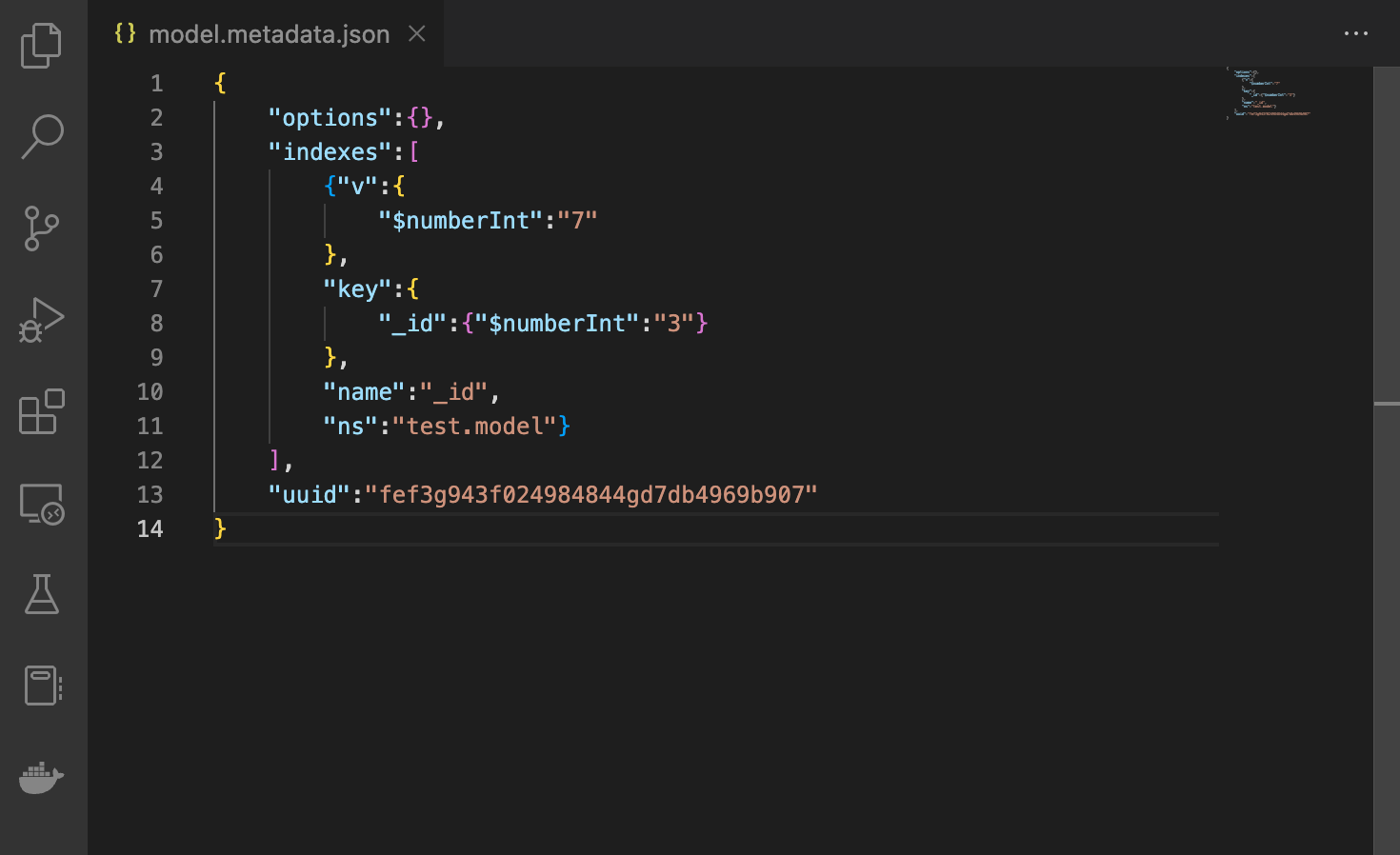Click the "$numberInt" key on line 5
This screenshot has width=1400, height=855.
(461, 221)
